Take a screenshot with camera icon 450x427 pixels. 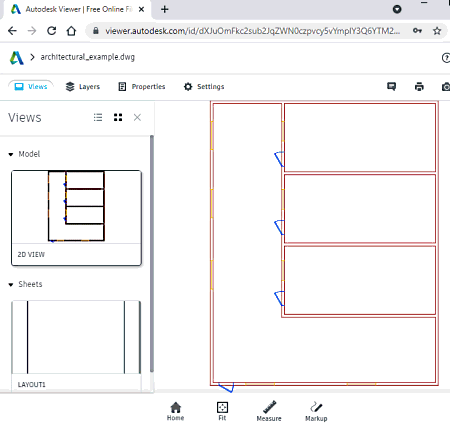coord(446,87)
